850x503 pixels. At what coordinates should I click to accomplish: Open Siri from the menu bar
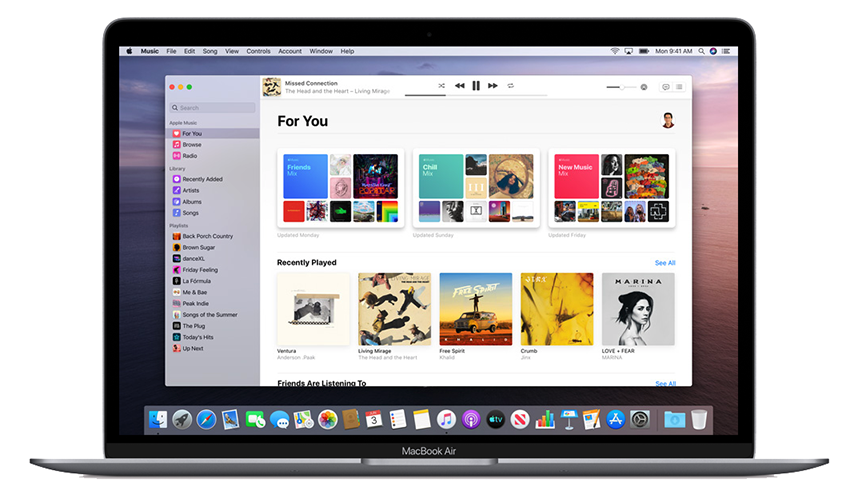pyautogui.click(x=713, y=51)
